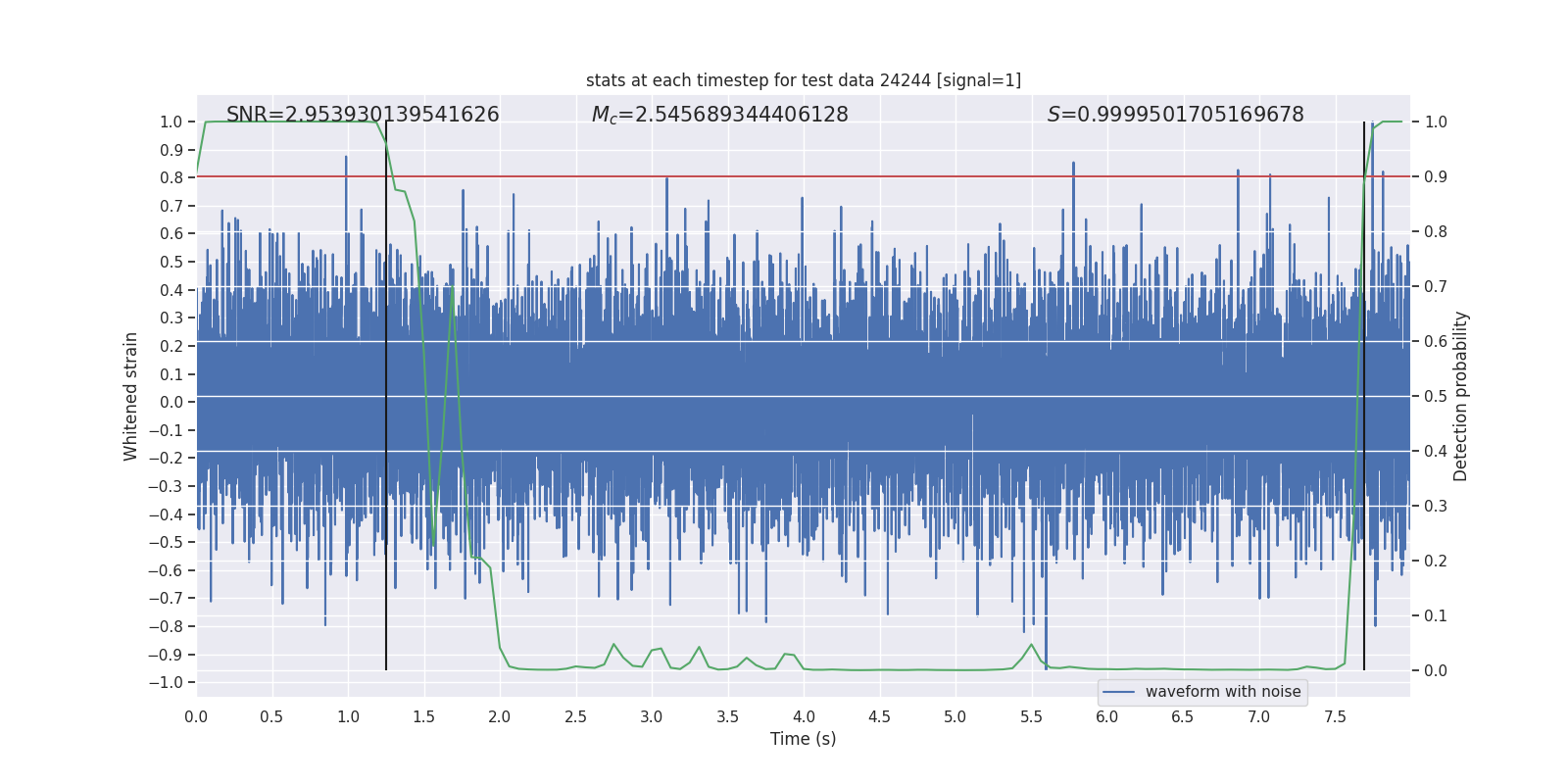
Task: Click the plot title mentioning test data 24244
Action: tap(803, 80)
